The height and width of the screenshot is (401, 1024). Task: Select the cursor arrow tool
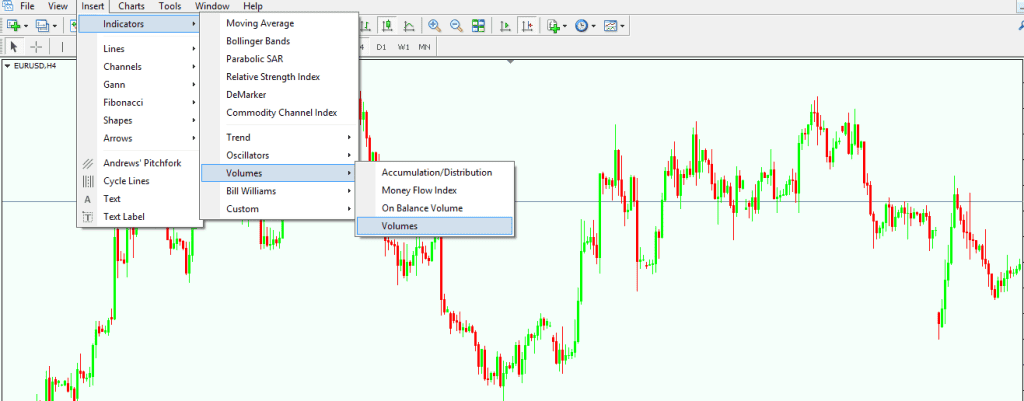pos(14,46)
